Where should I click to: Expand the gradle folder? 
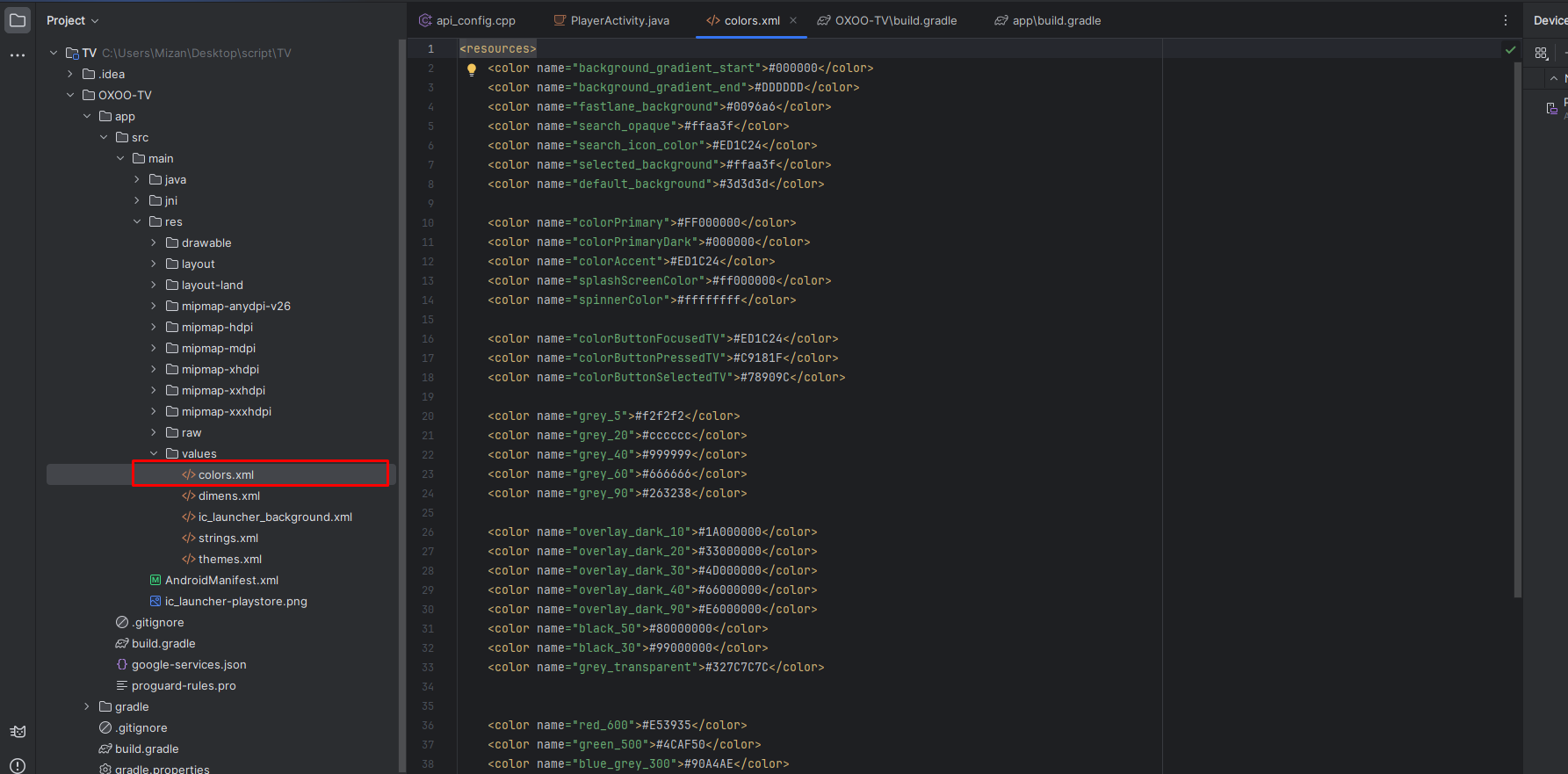point(87,706)
